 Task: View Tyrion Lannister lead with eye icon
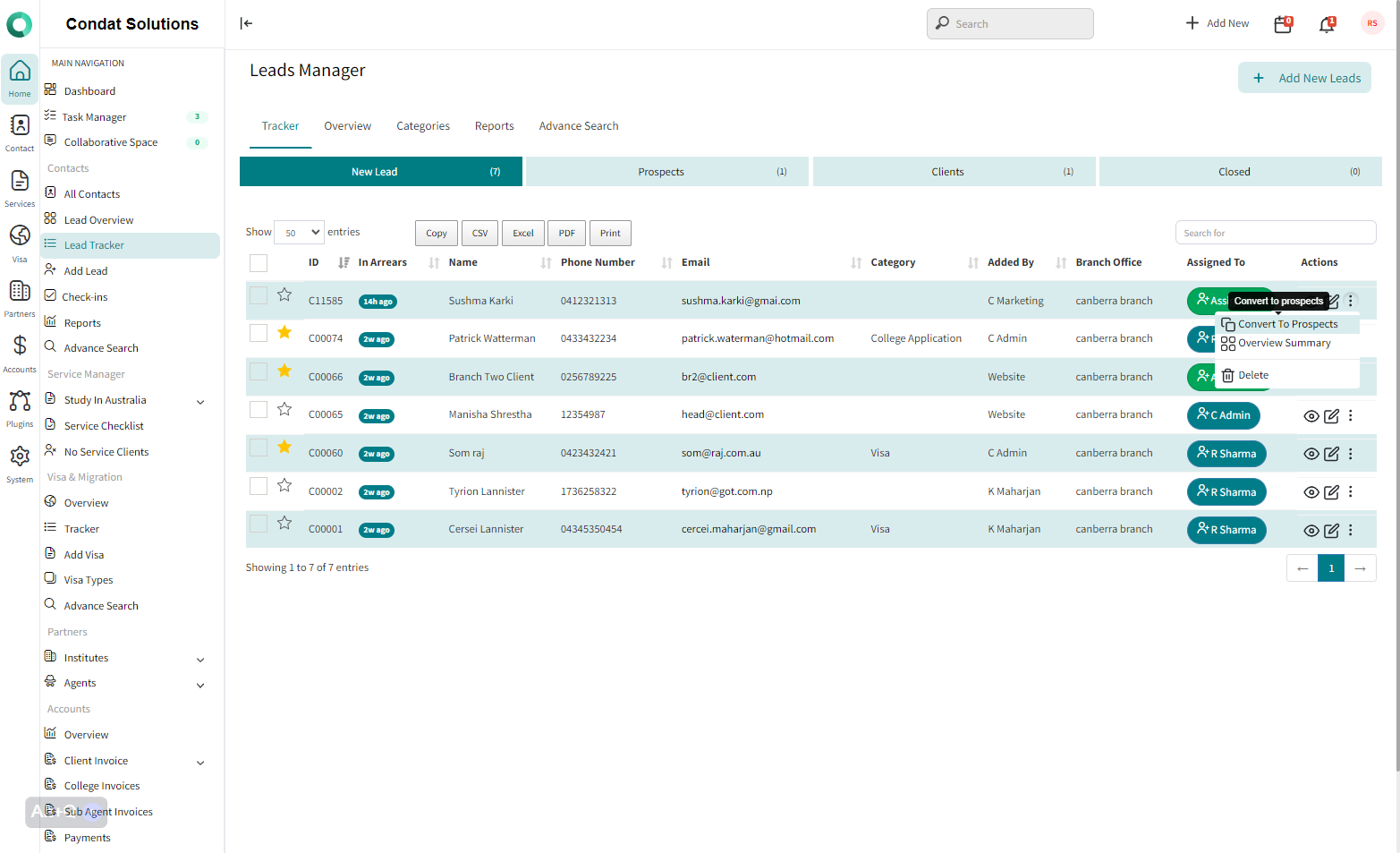[x=1311, y=492]
